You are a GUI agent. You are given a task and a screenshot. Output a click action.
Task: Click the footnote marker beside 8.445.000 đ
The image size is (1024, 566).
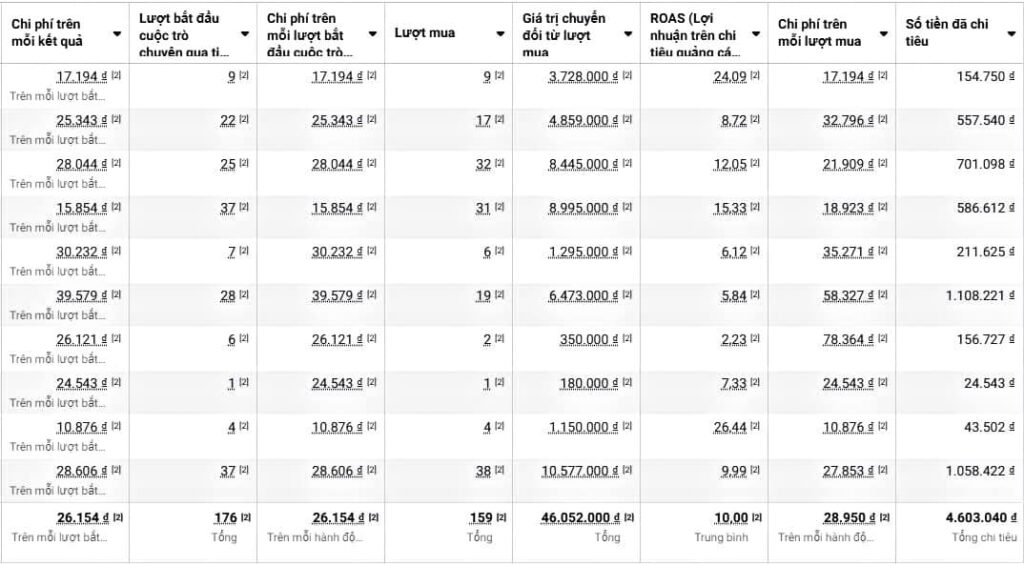(626, 164)
